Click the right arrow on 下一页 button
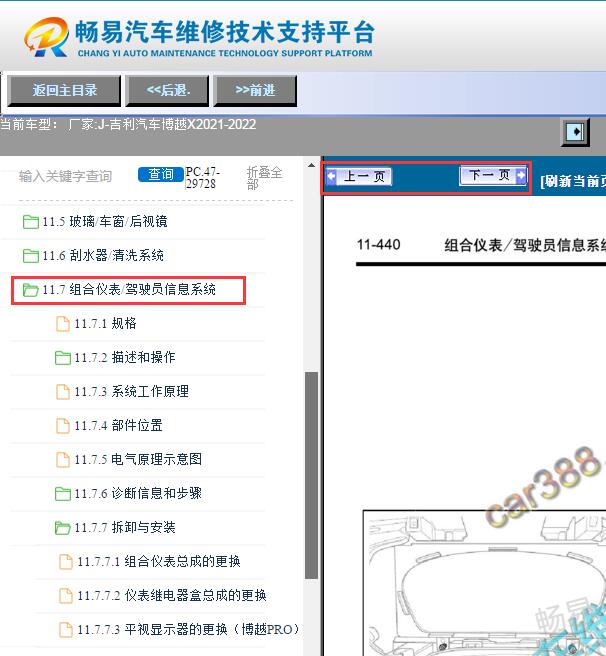The width and height of the screenshot is (606, 656). click(x=521, y=175)
